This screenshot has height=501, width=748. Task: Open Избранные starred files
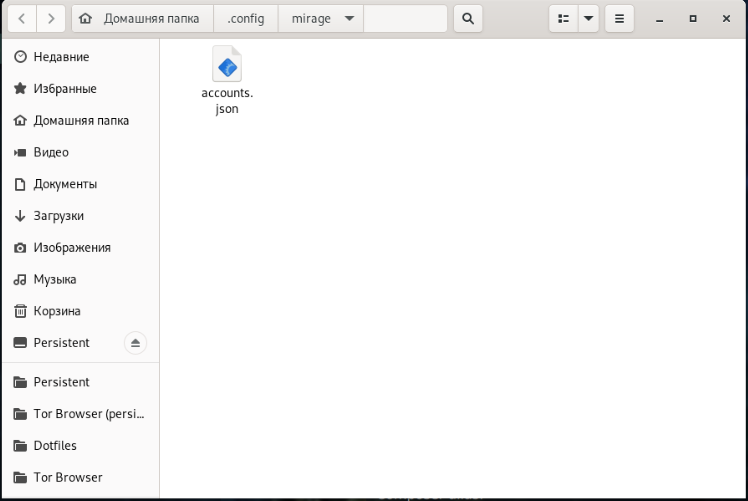[65, 89]
